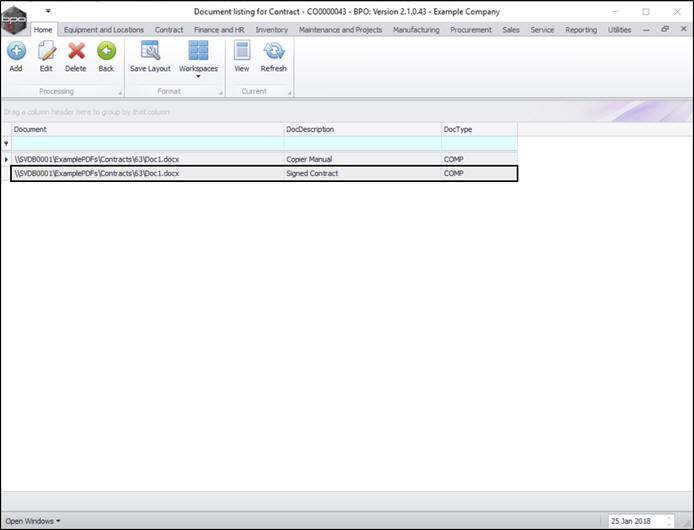Sort by the DocDescription column header

coord(362,129)
